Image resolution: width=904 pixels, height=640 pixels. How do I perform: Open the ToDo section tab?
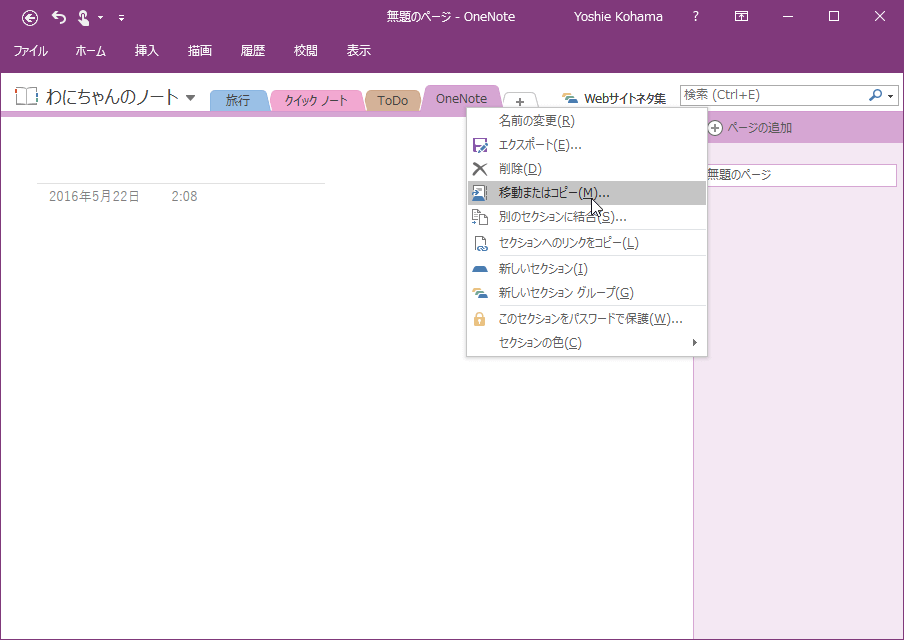pos(393,100)
